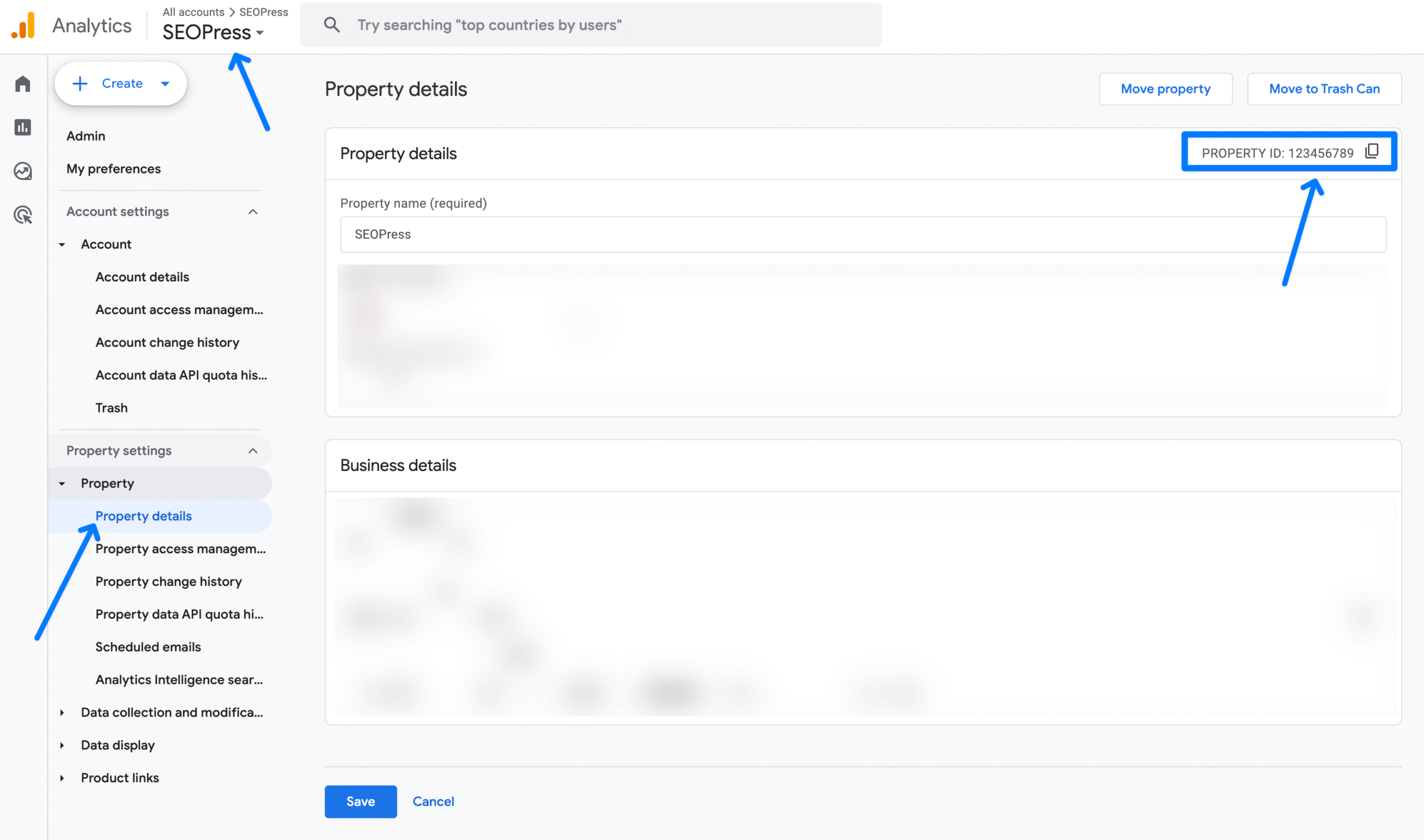This screenshot has height=840, width=1424.
Task: Open the Home icon in sidebar
Action: point(23,84)
